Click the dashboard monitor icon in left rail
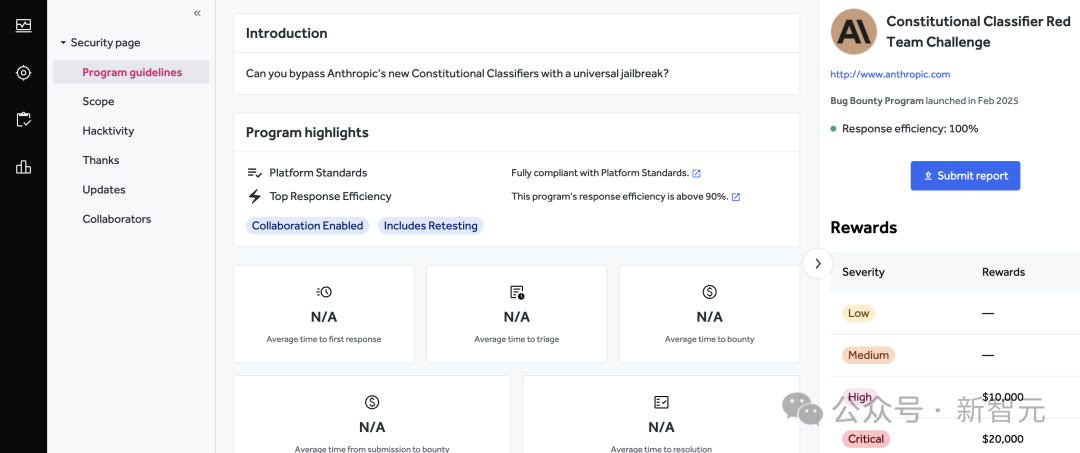 (23, 25)
